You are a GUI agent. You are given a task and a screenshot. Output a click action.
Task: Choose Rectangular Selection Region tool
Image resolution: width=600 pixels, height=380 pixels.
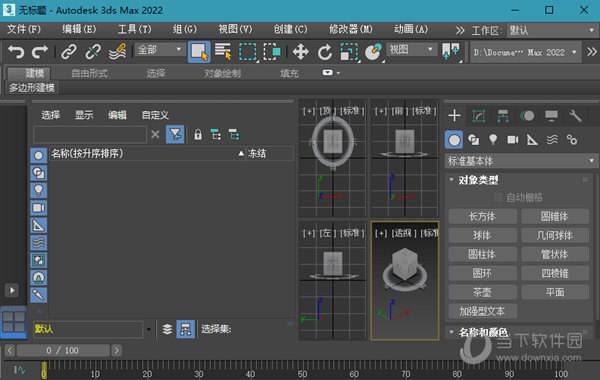point(248,52)
